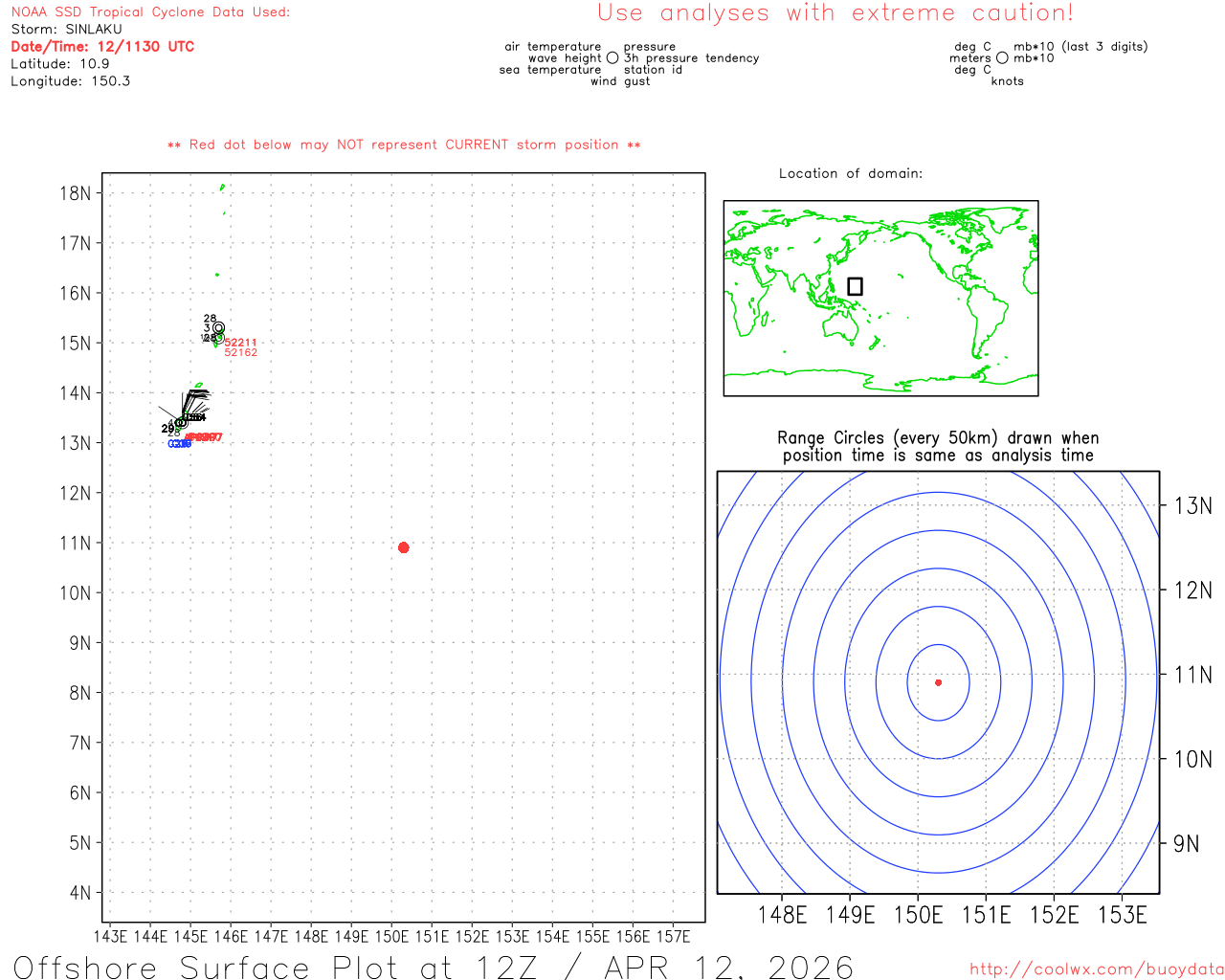The width and height of the screenshot is (1225, 980).
Task: Click the 14N latitude axis label
Action: (76, 393)
